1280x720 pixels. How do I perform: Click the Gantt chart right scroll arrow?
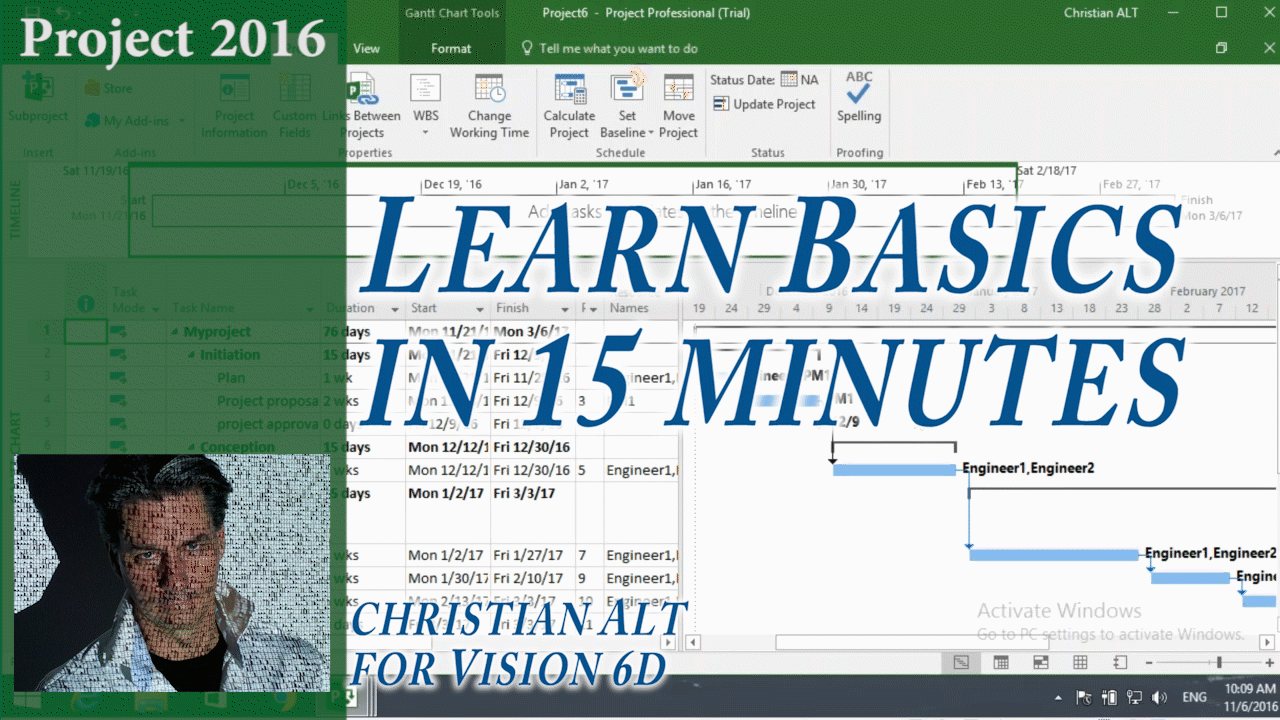(1268, 642)
